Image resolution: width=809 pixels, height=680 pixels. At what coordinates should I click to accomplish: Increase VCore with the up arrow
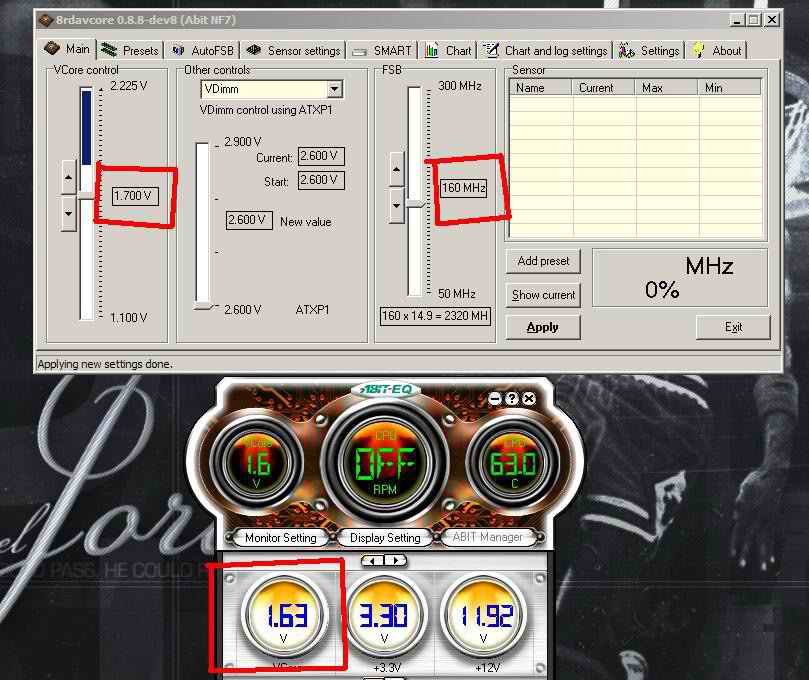[69, 177]
